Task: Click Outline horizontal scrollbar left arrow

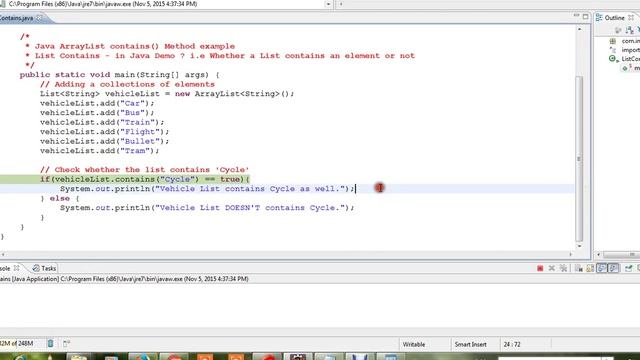Action: pos(598,254)
